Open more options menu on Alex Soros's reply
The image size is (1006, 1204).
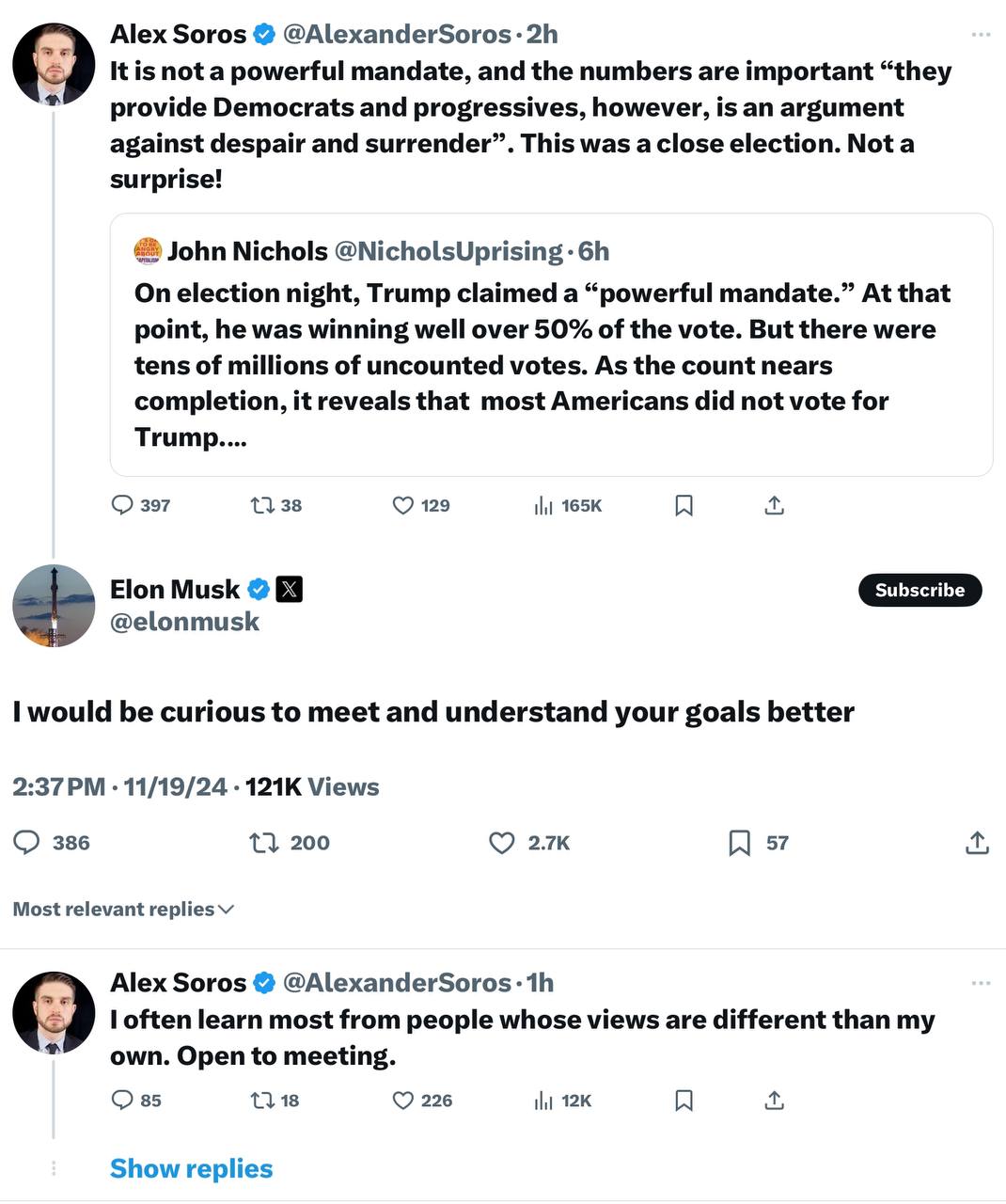pos(981,982)
